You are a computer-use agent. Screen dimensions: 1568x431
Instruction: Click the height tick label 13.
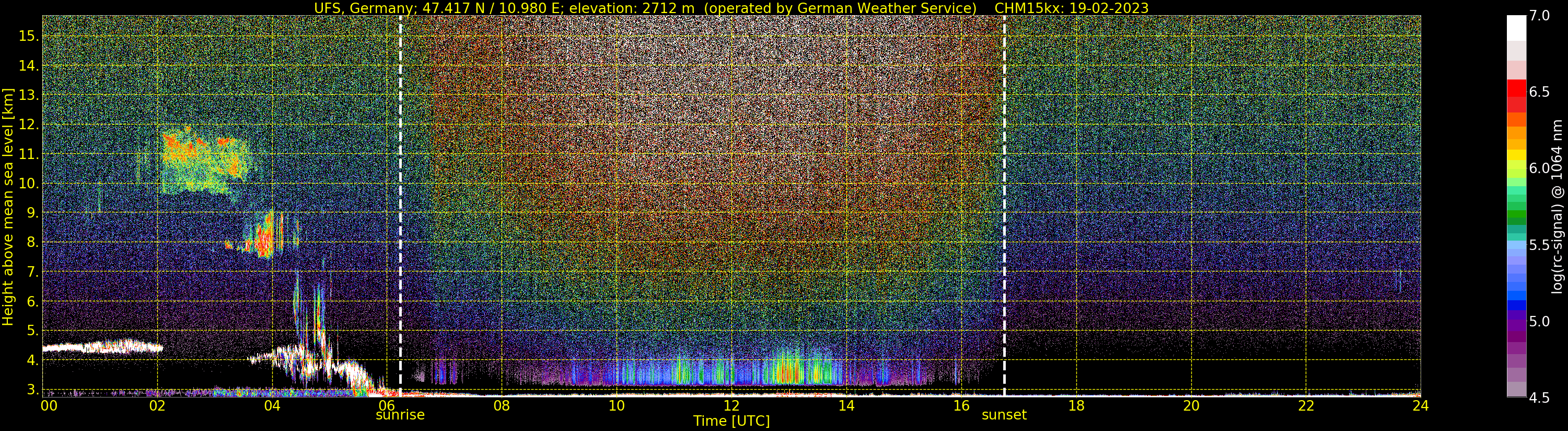29,95
